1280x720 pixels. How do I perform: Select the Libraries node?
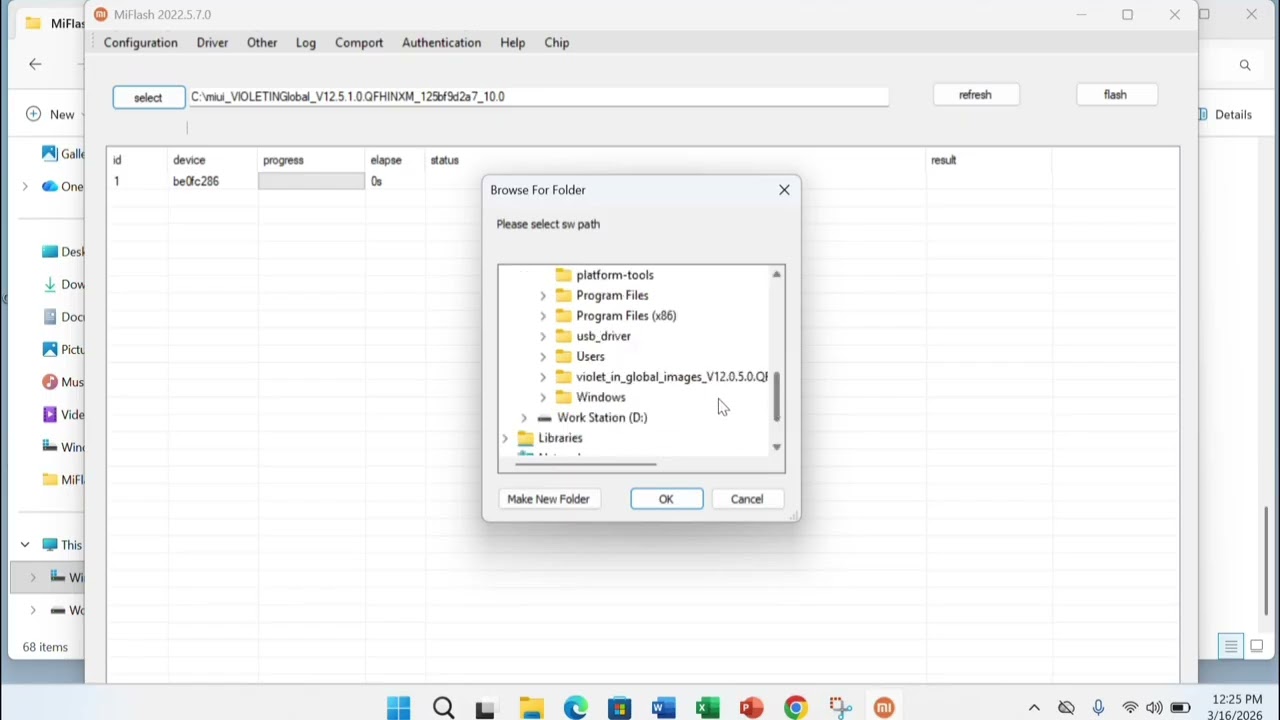[560, 438]
